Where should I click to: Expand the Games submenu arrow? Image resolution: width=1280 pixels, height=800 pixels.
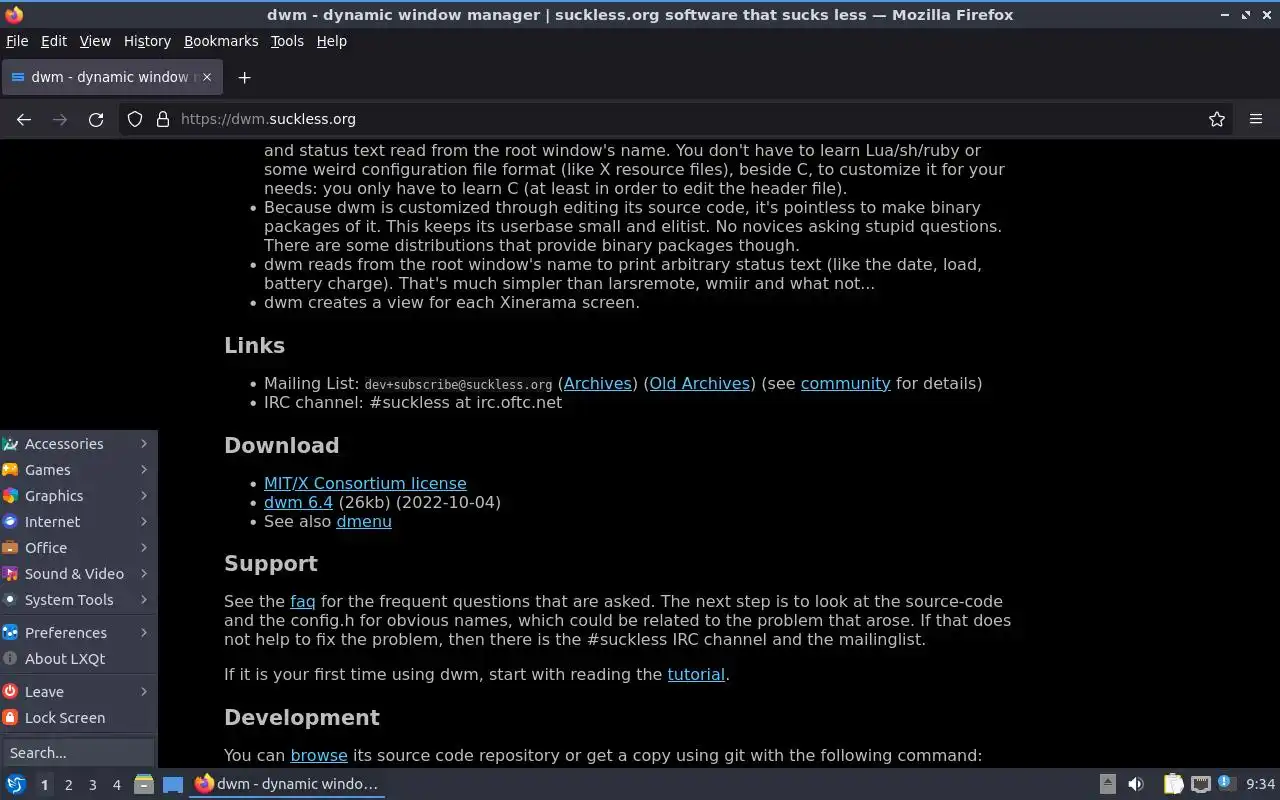point(144,470)
